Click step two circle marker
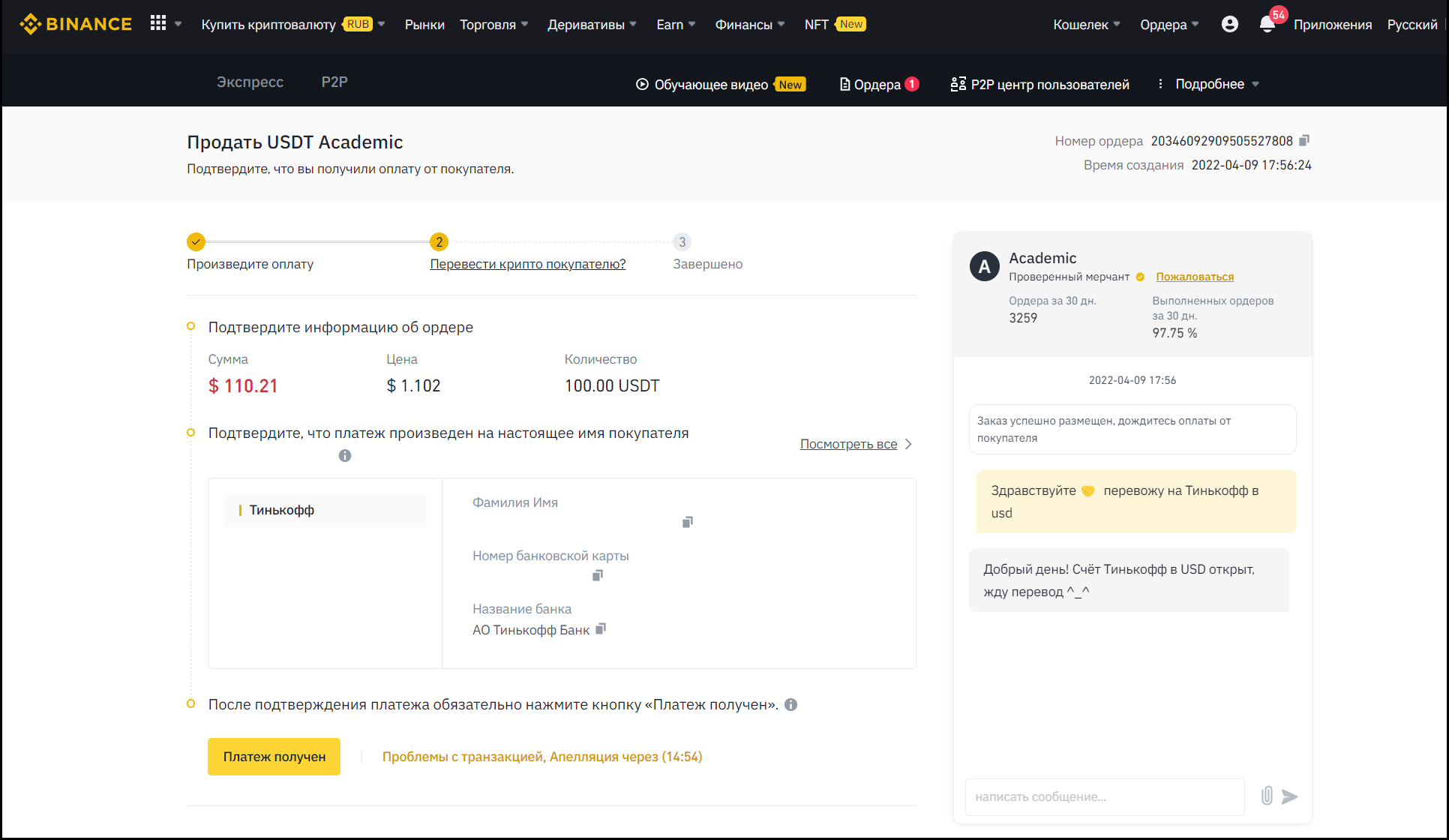This screenshot has width=1449, height=840. tap(439, 241)
